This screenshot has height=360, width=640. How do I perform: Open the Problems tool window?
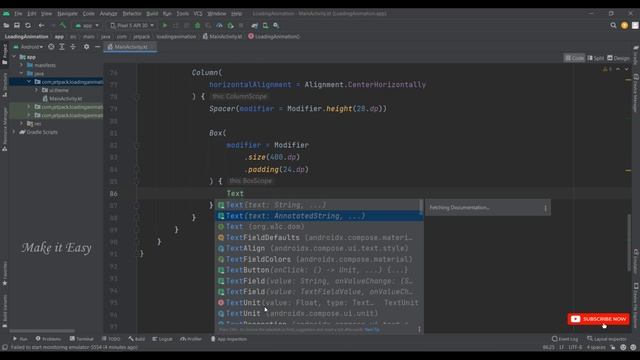click(x=48, y=339)
